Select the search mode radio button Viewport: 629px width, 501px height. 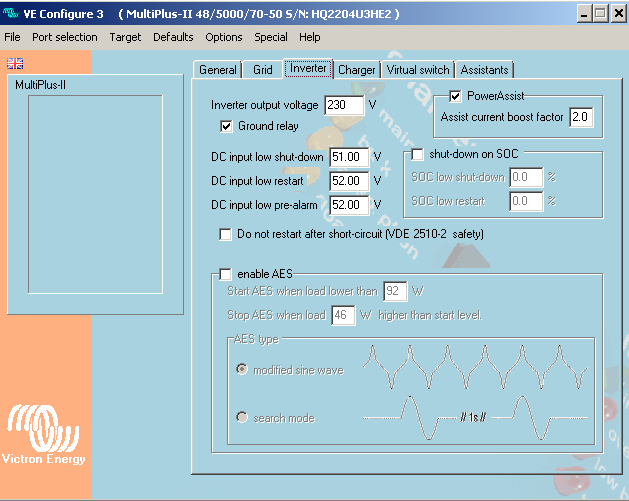242,417
